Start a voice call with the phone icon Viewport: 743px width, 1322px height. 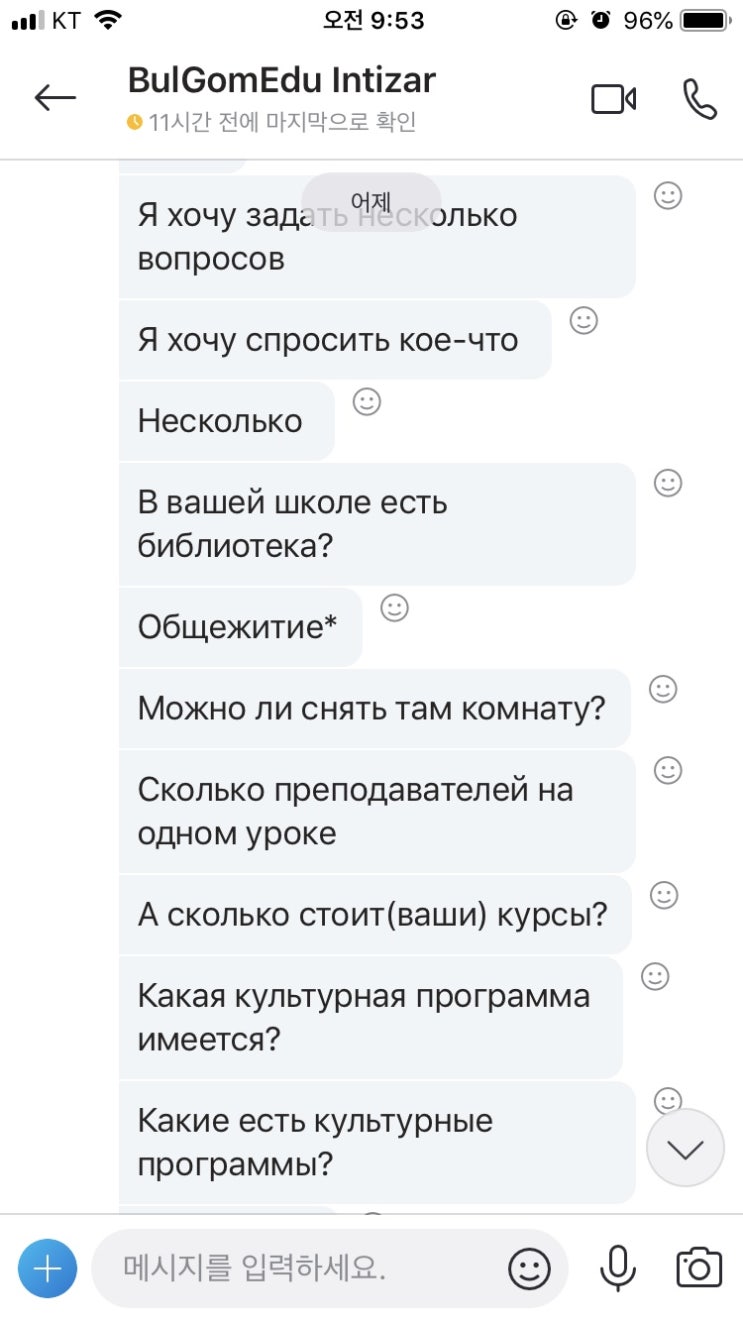tap(699, 99)
